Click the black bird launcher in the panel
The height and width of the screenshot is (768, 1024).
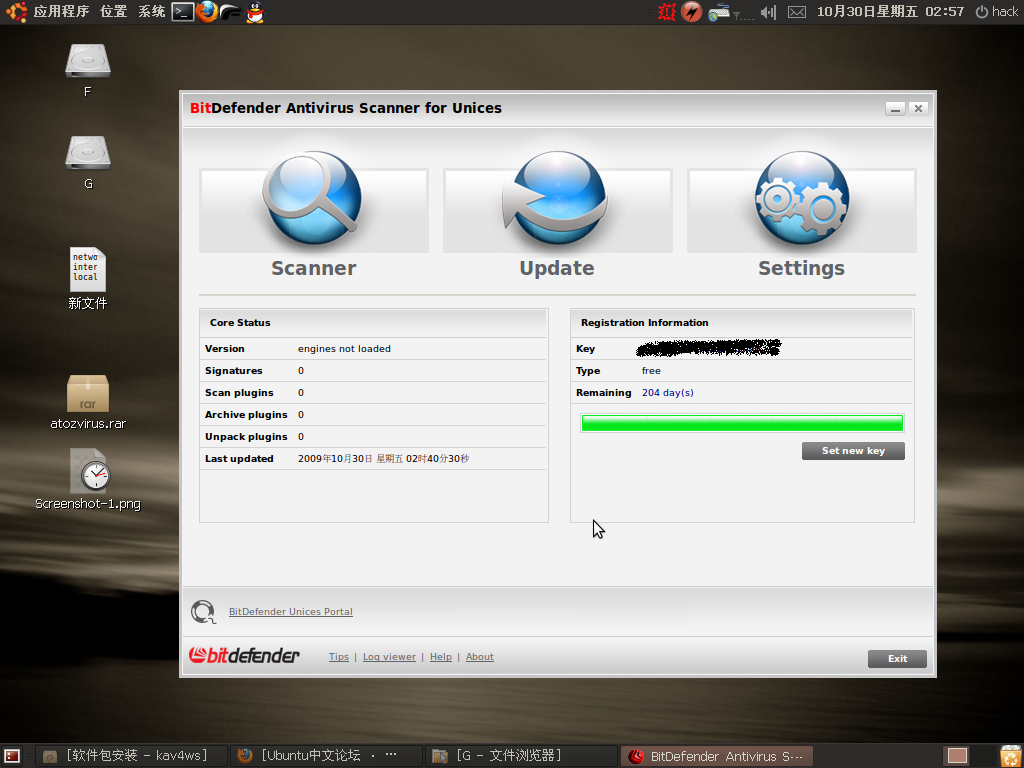231,12
